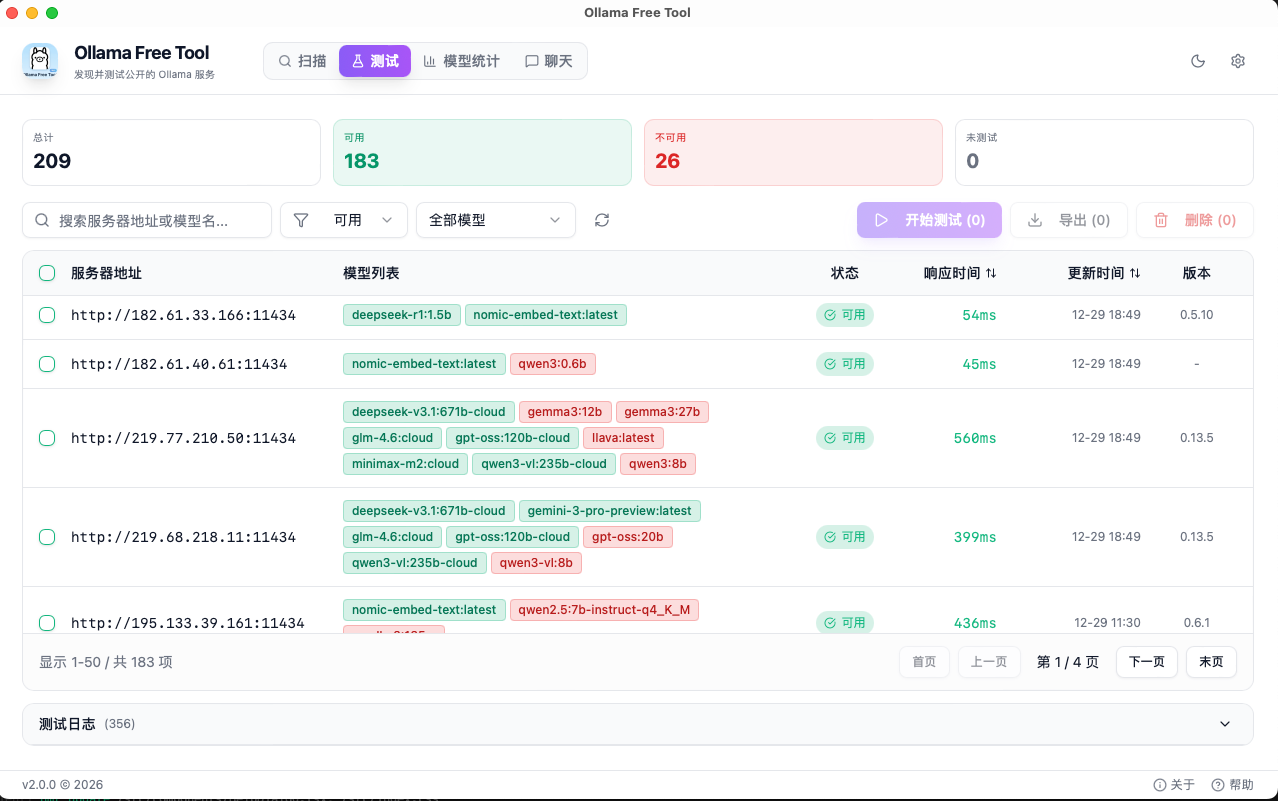Go to the next page with 下一页
1278x801 pixels.
(x=1146, y=662)
